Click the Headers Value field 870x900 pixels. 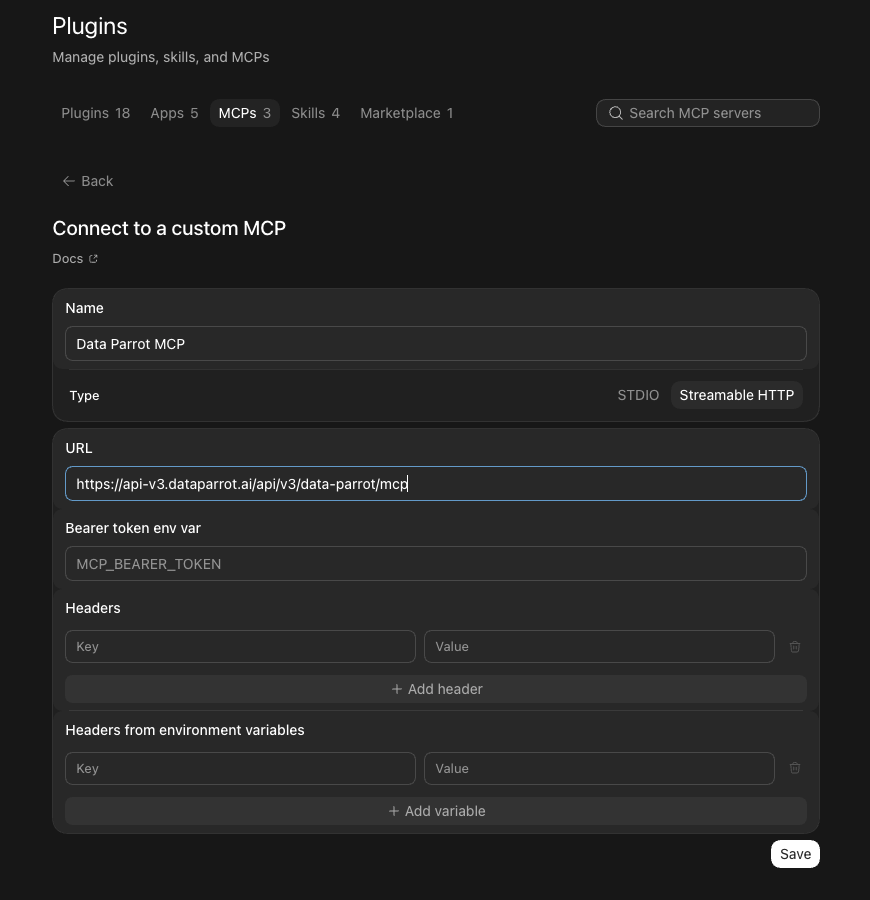(599, 647)
